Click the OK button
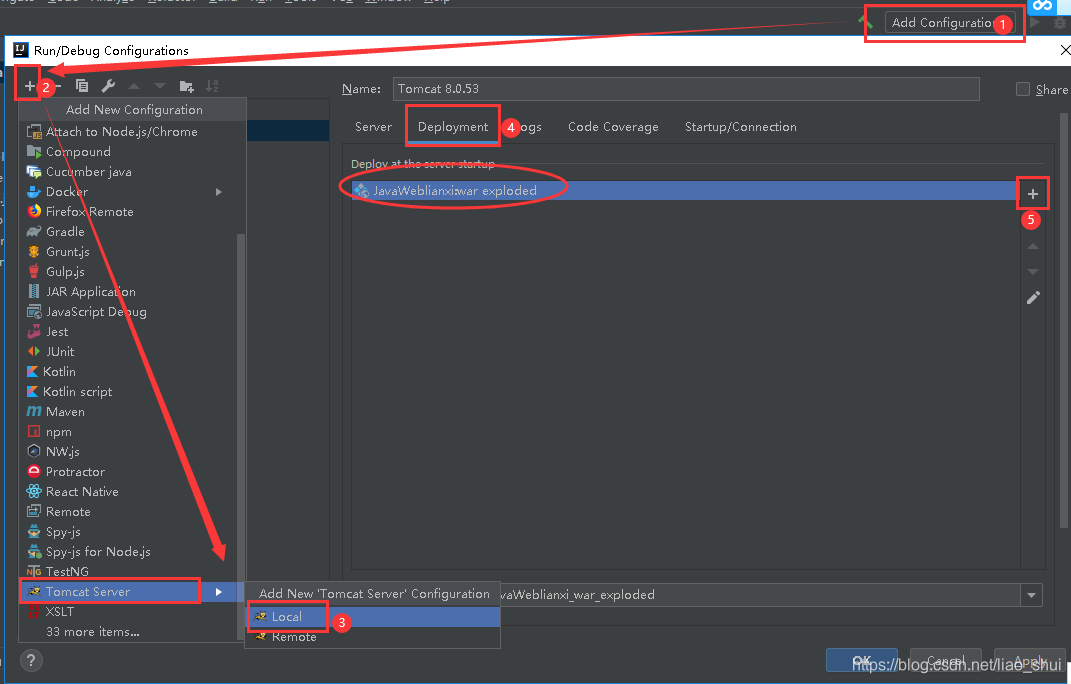This screenshot has width=1071, height=684. point(862,661)
